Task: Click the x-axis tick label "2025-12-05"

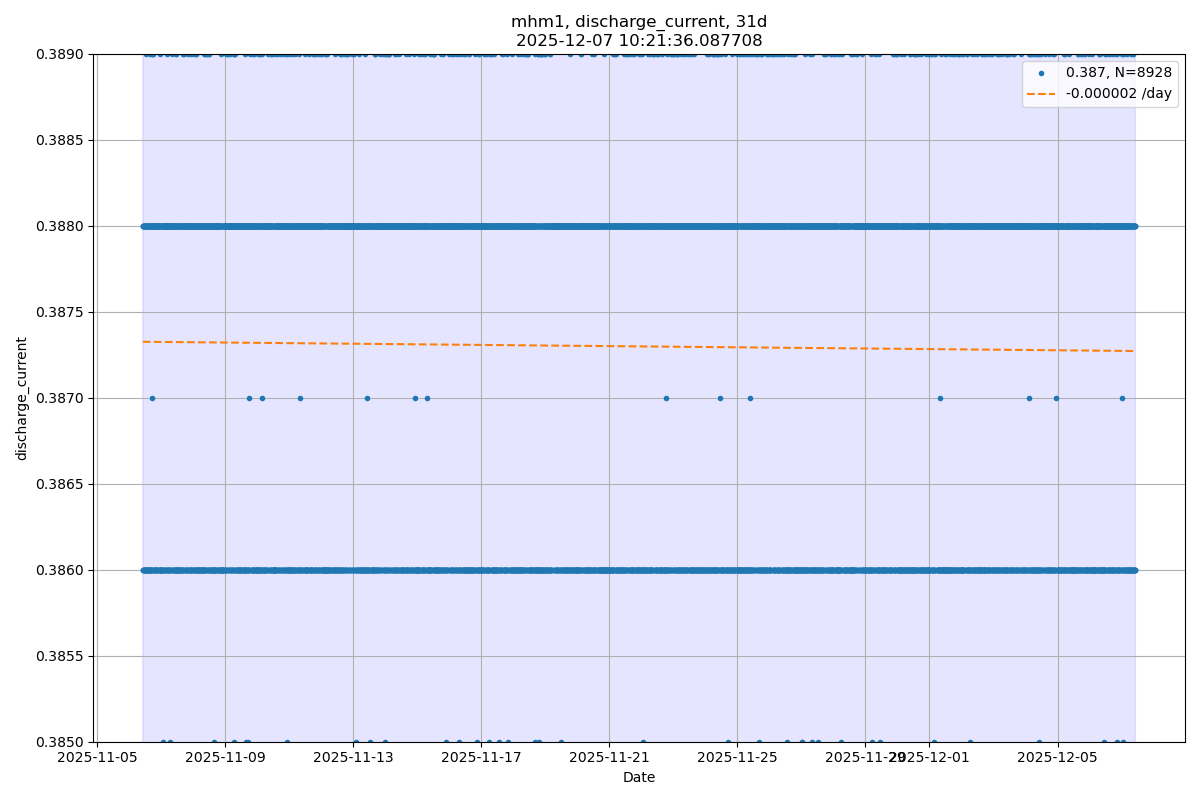Action: point(1057,758)
